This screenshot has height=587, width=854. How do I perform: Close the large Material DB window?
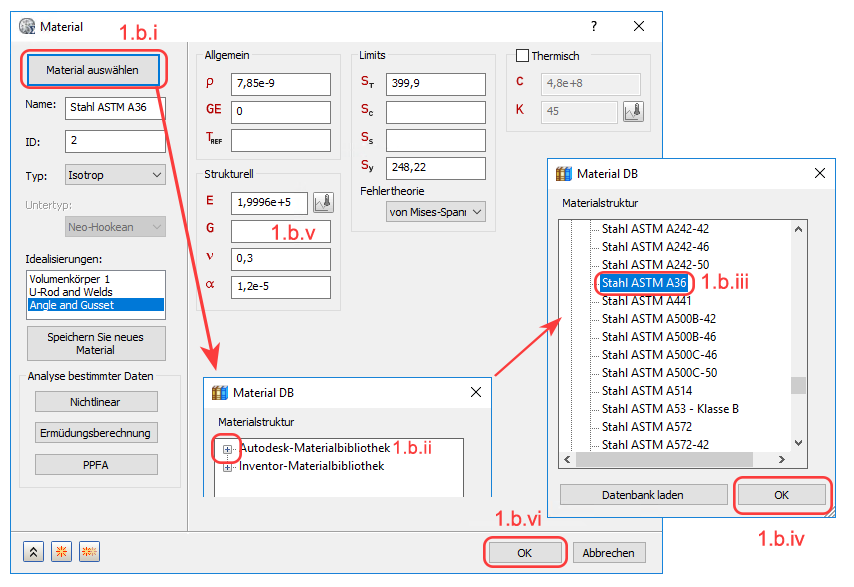point(820,173)
